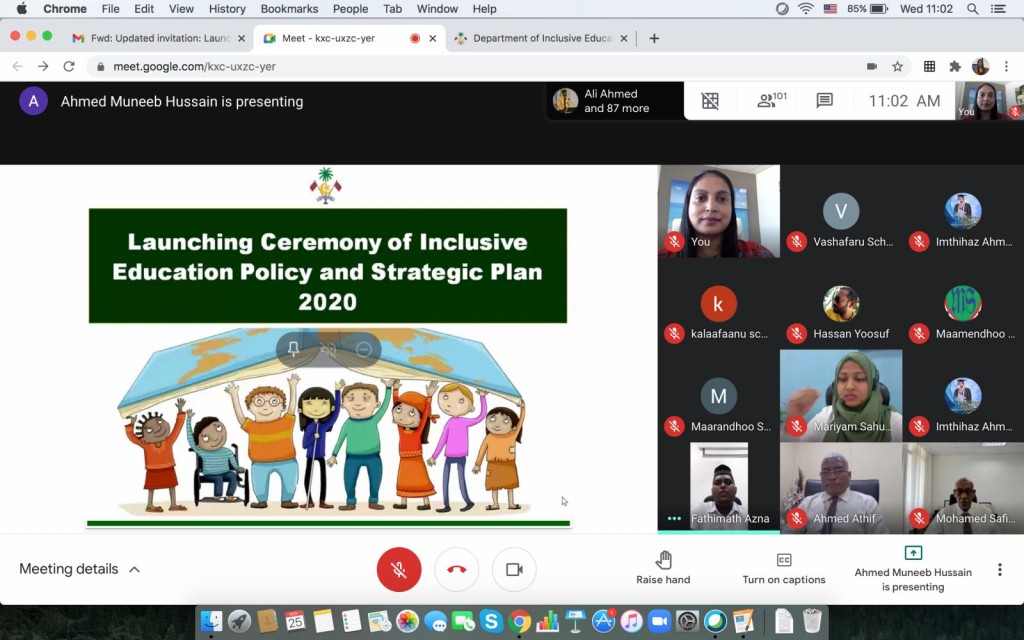Click kalaafaanu sc participant avatar
The image size is (1024, 640).
718,304
